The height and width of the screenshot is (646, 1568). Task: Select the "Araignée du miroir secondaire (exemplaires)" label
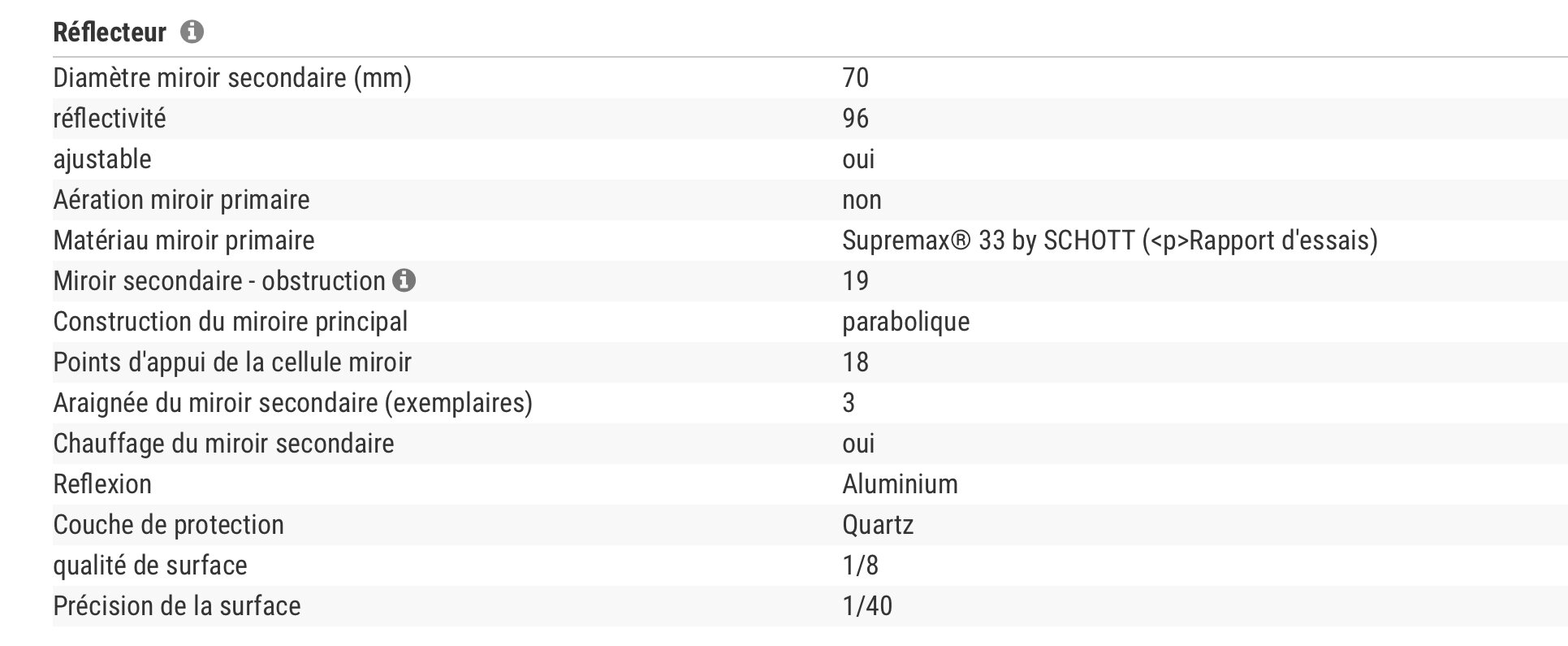292,403
